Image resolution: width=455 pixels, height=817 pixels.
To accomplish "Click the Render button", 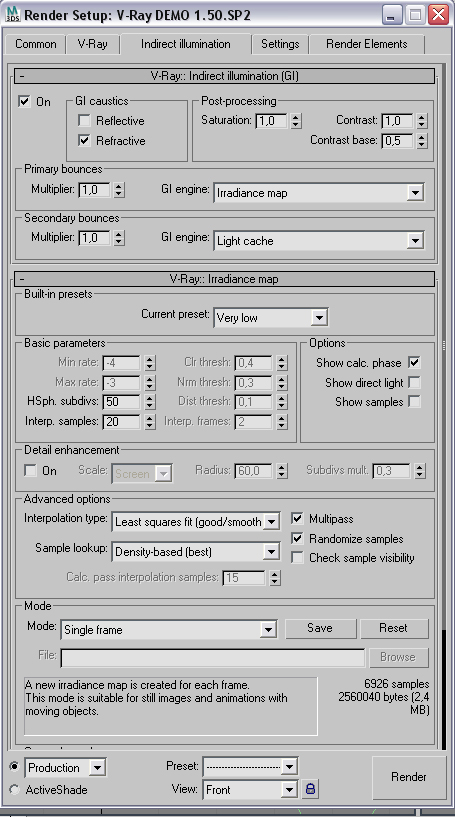I will coord(409,777).
